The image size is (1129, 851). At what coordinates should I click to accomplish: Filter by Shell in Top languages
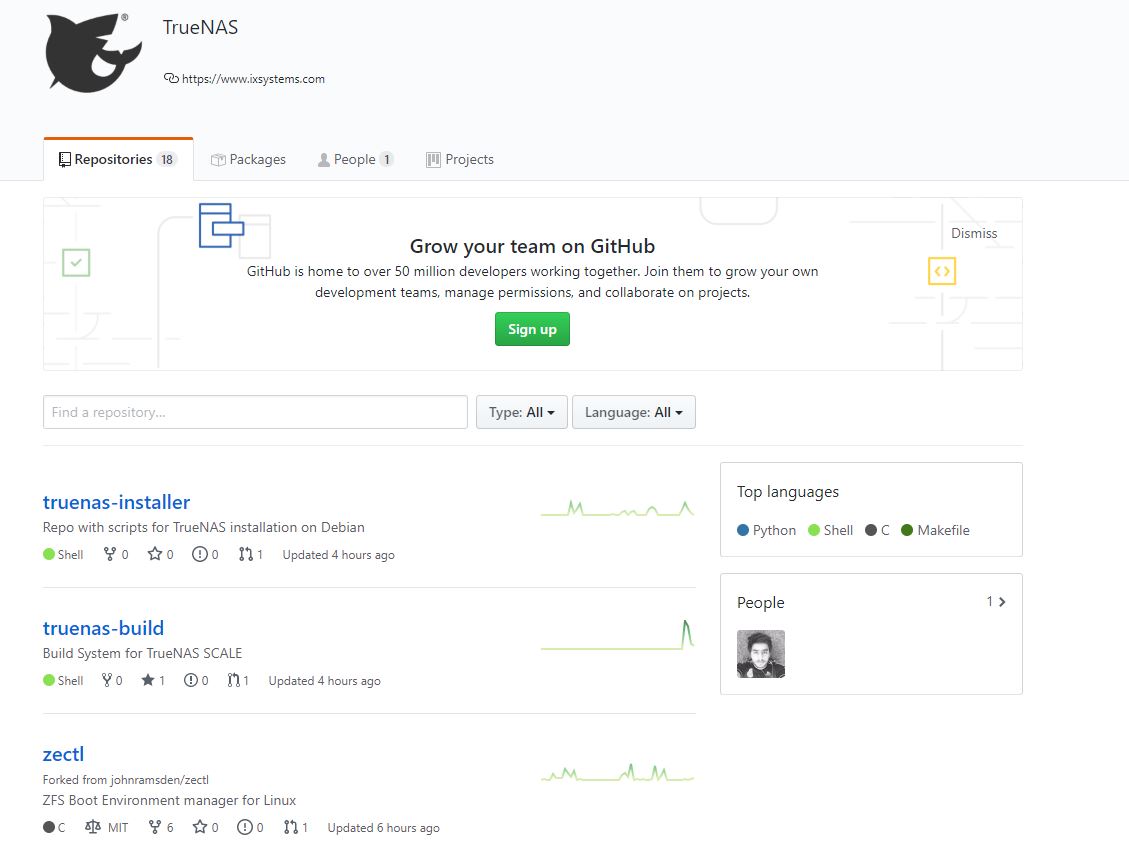[x=830, y=530]
